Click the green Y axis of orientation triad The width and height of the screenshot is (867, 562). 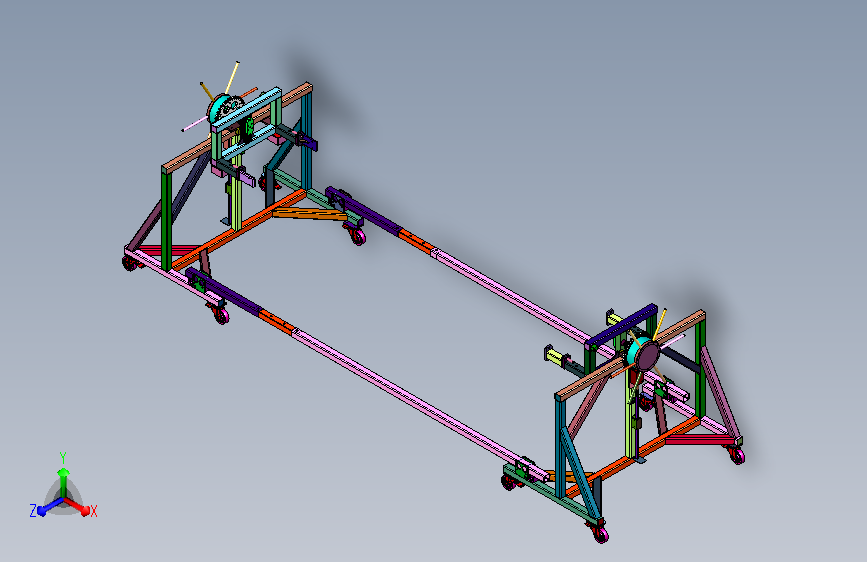coord(64,481)
